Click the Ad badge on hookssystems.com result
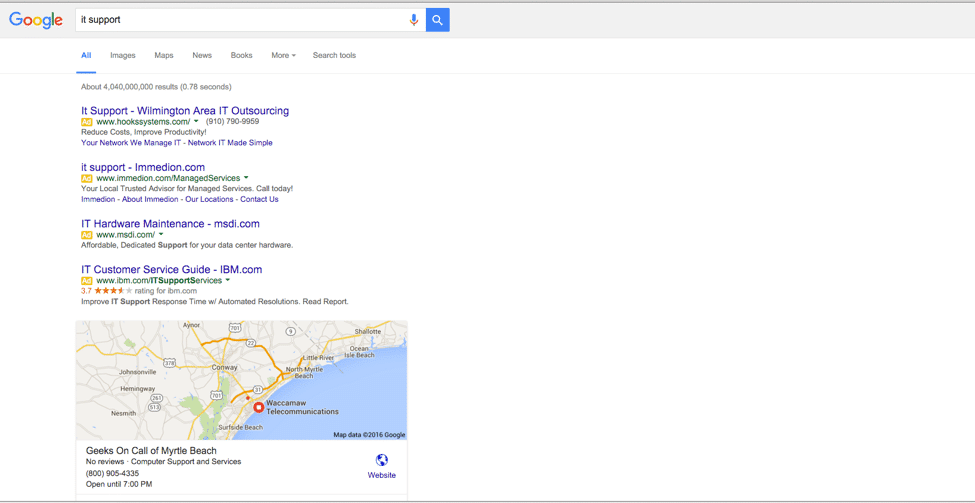975x503 pixels. click(x=86, y=122)
